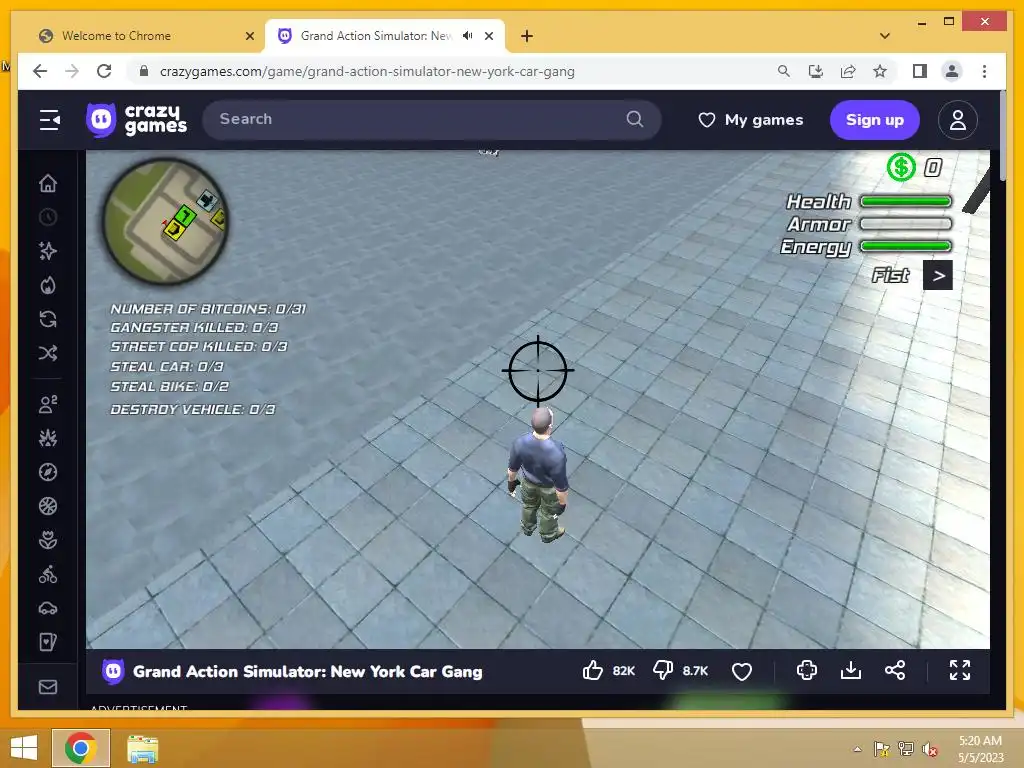This screenshot has height=768, width=1024.
Task: Share this page from address bar
Action: coord(848,71)
